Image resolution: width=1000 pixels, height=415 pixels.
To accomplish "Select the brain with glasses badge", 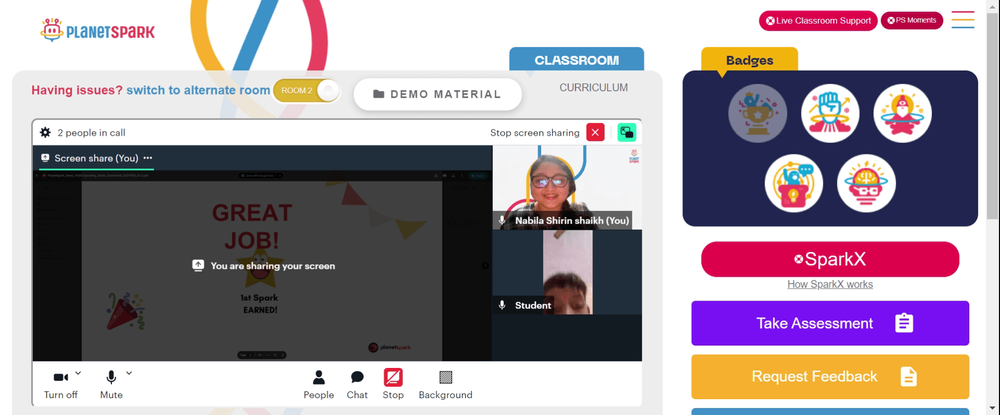I will coord(867,184).
